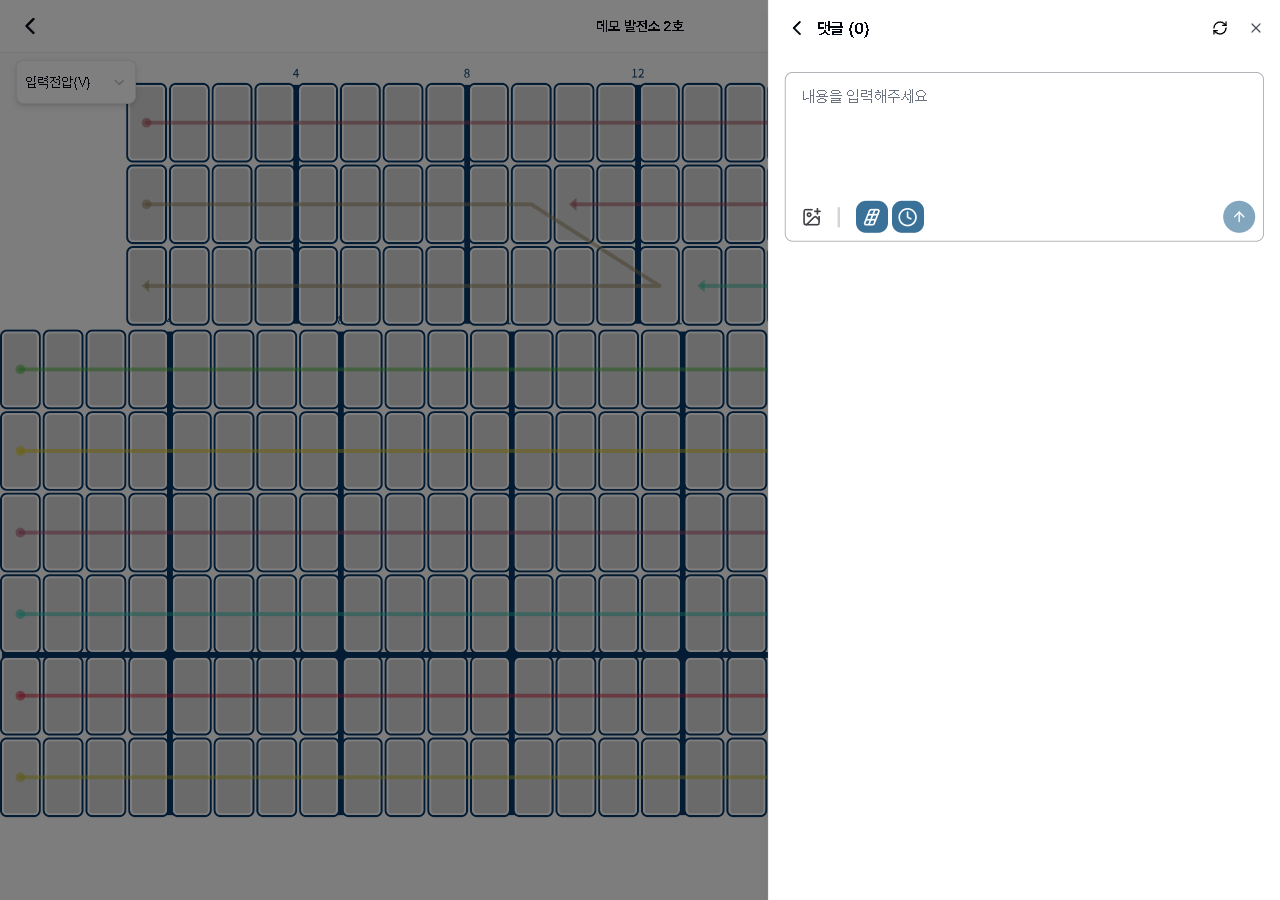This screenshot has width=1280, height=900.
Task: Select the teal string start dot at left edge
Action: [20, 614]
